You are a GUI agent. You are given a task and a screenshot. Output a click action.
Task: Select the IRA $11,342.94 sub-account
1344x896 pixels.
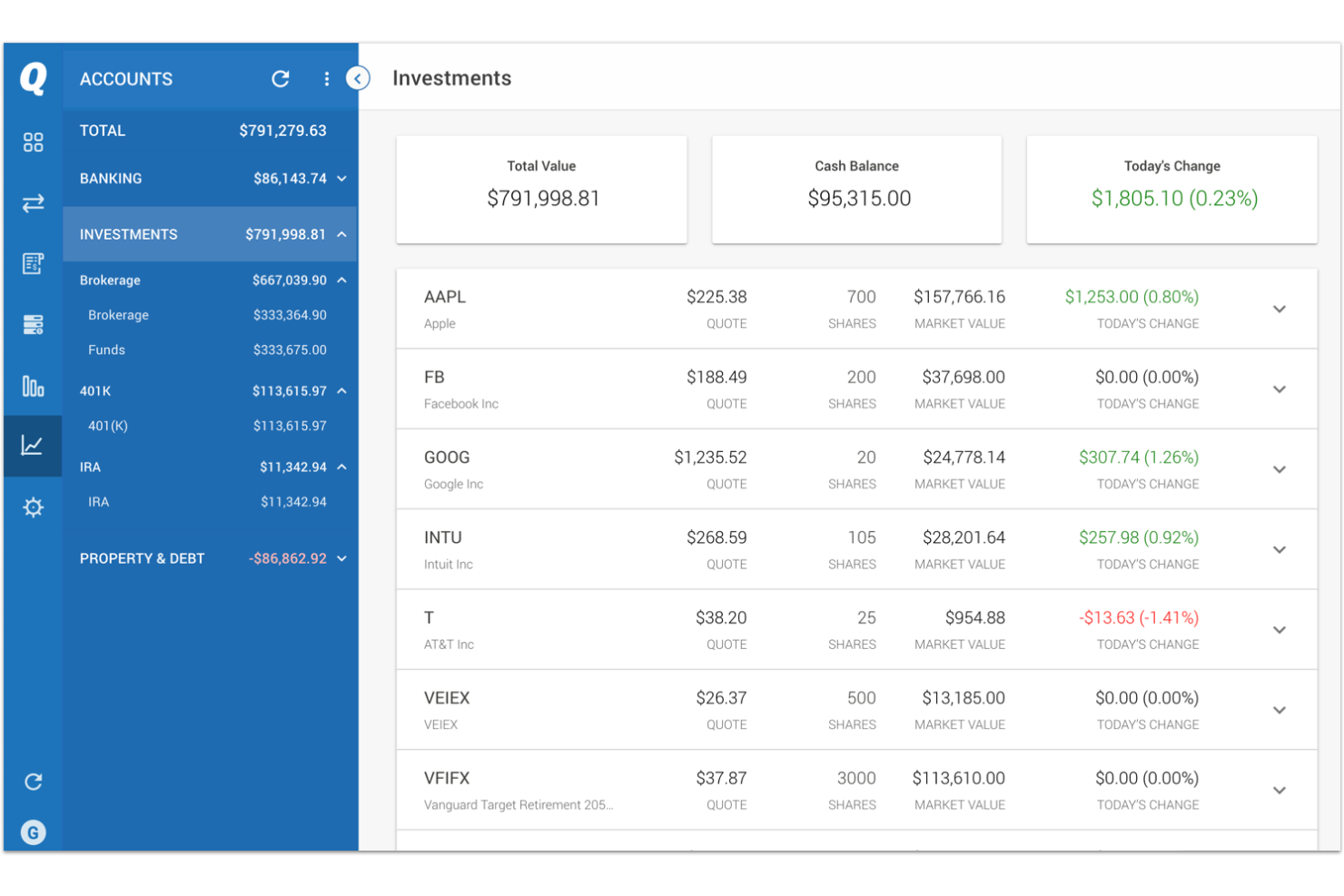click(210, 502)
